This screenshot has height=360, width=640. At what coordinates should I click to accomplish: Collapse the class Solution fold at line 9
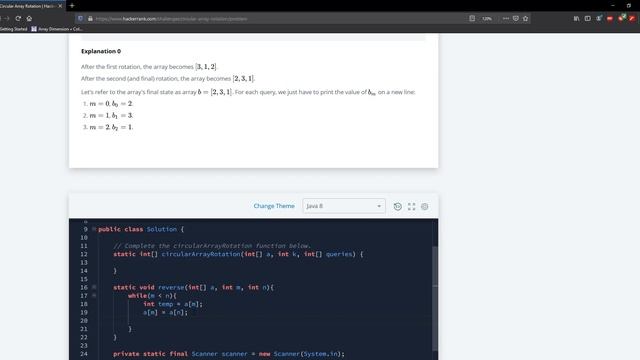(94, 229)
